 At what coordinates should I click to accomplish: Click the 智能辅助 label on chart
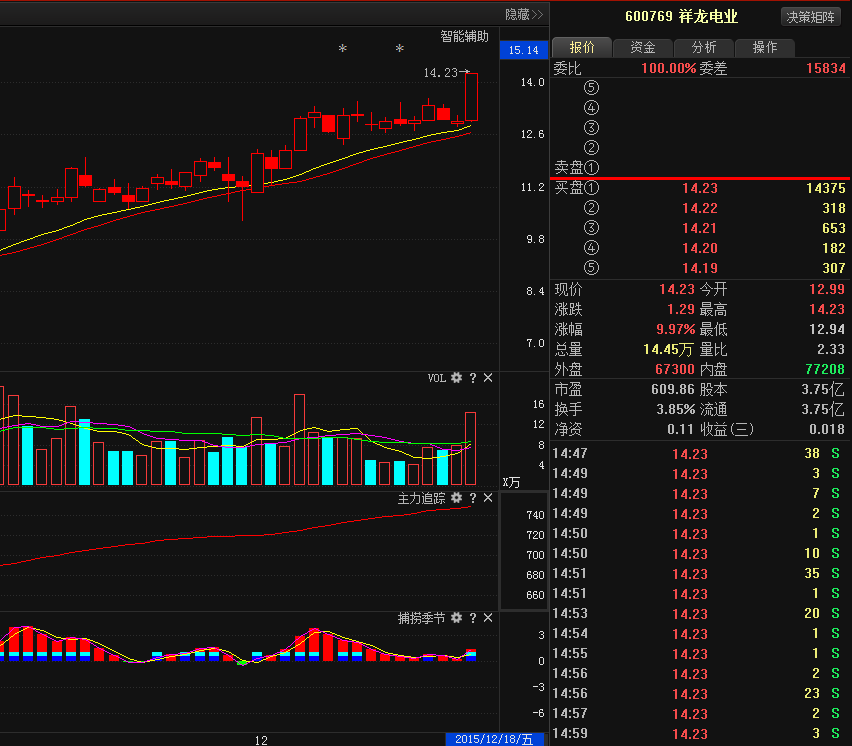(465, 36)
